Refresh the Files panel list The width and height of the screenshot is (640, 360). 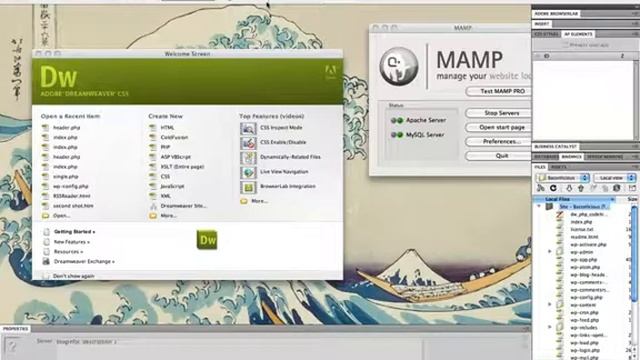(553, 188)
